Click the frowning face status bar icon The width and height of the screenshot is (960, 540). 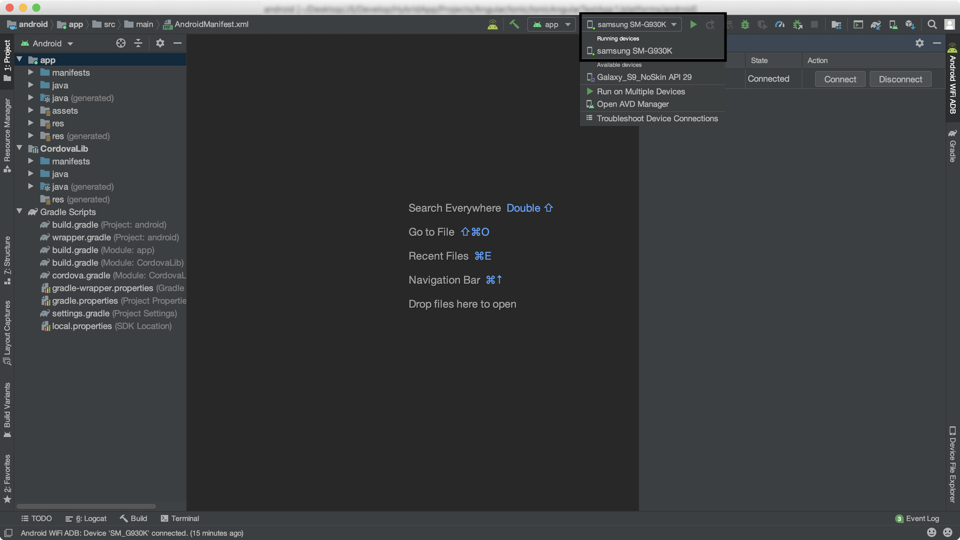pyautogui.click(x=948, y=533)
